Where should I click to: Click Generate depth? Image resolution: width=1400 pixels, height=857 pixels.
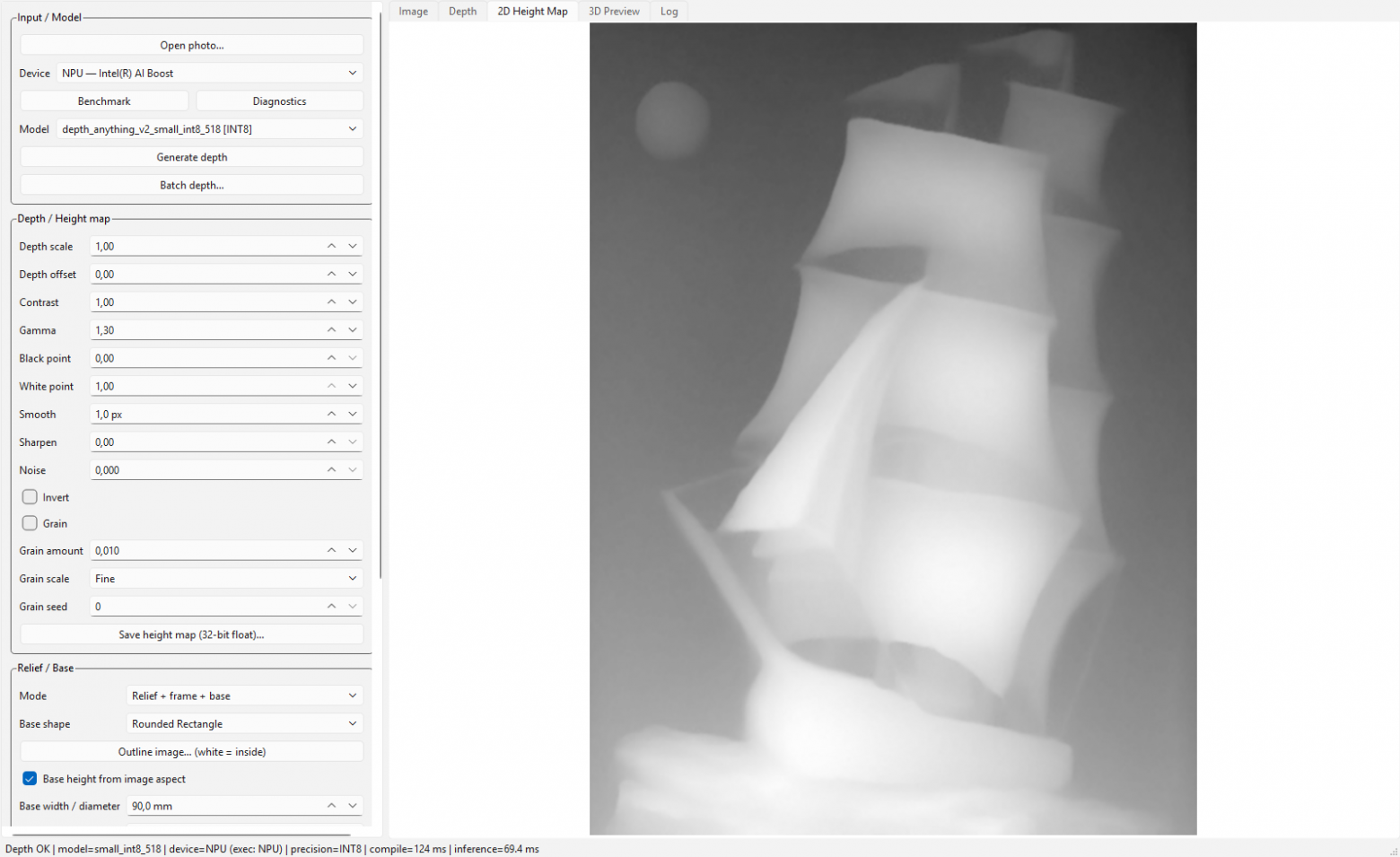coord(192,157)
